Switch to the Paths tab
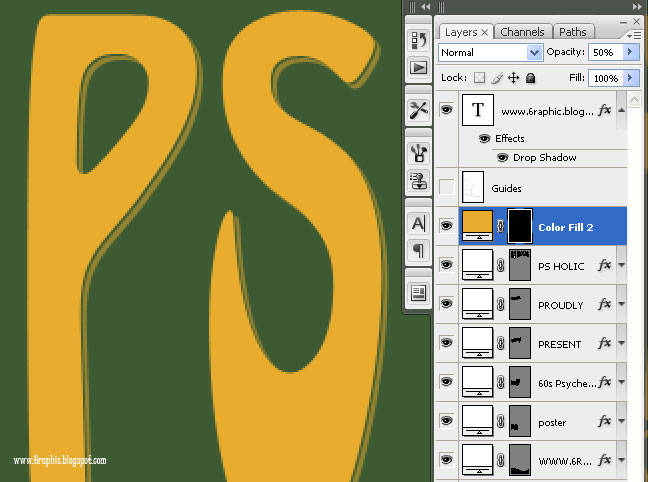This screenshot has width=648, height=482. [x=572, y=32]
